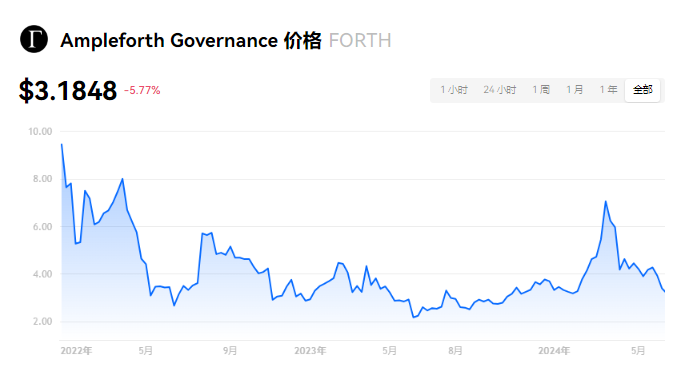Switch chart to 1周 range
Viewport: 673px width, 372px height.
pyautogui.click(x=541, y=90)
